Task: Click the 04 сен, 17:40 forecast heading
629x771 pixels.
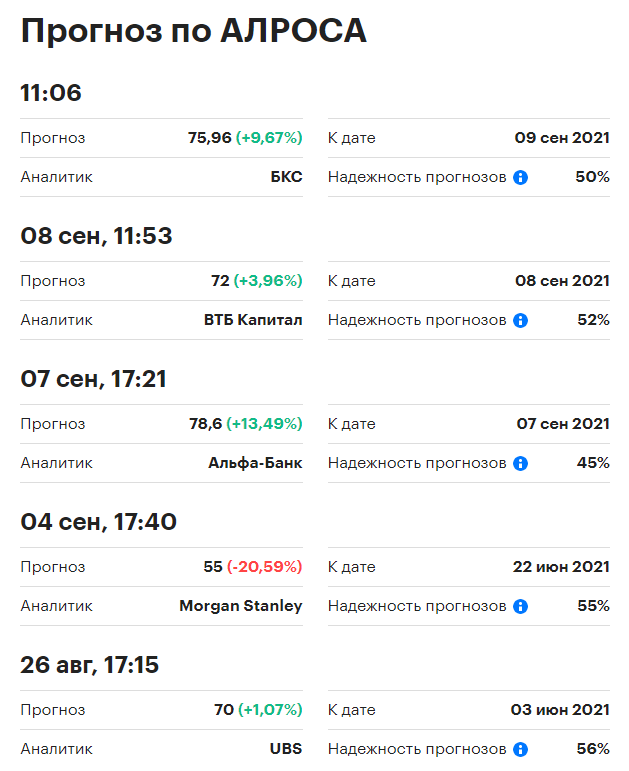Action: click(x=98, y=522)
